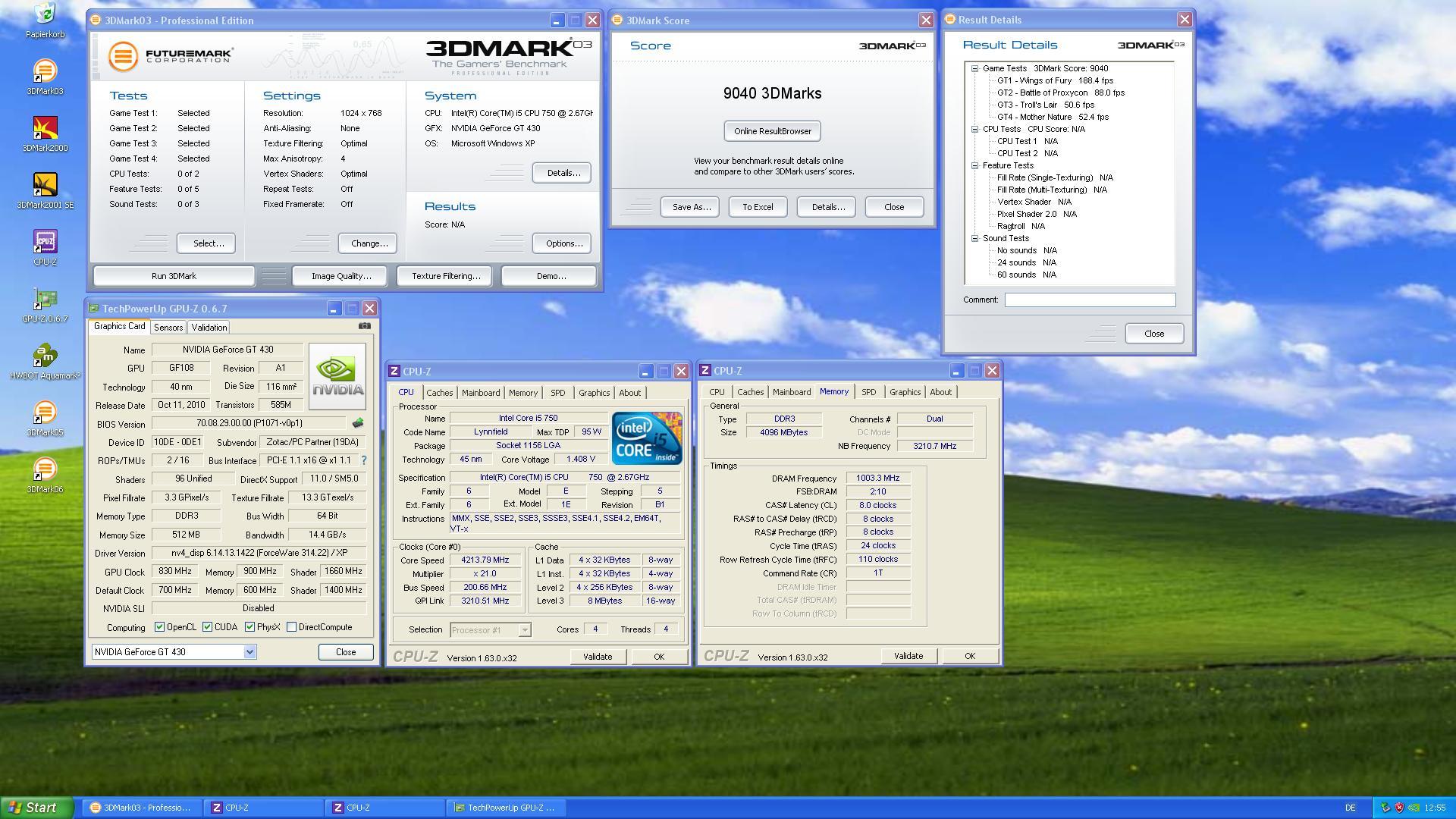Click the Intel Core i5 logo badge
Viewport: 1456px width, 819px height.
[x=647, y=438]
